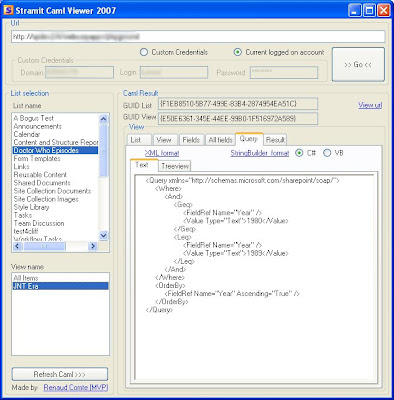Click the list name horizontal scrollbar thumb
This screenshot has width=394, height=400.
pyautogui.click(x=44, y=246)
